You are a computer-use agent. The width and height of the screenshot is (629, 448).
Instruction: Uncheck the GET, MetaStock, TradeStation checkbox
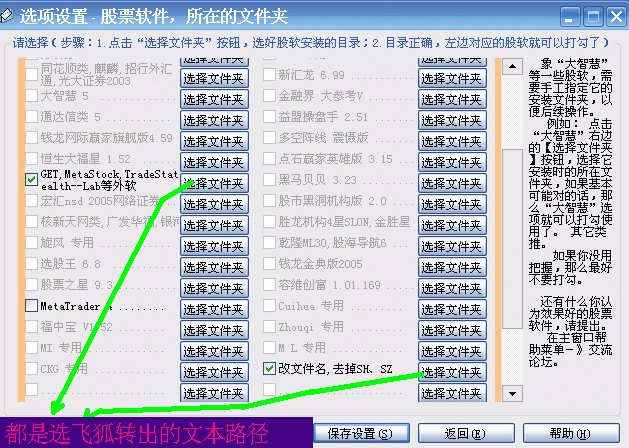point(31,179)
